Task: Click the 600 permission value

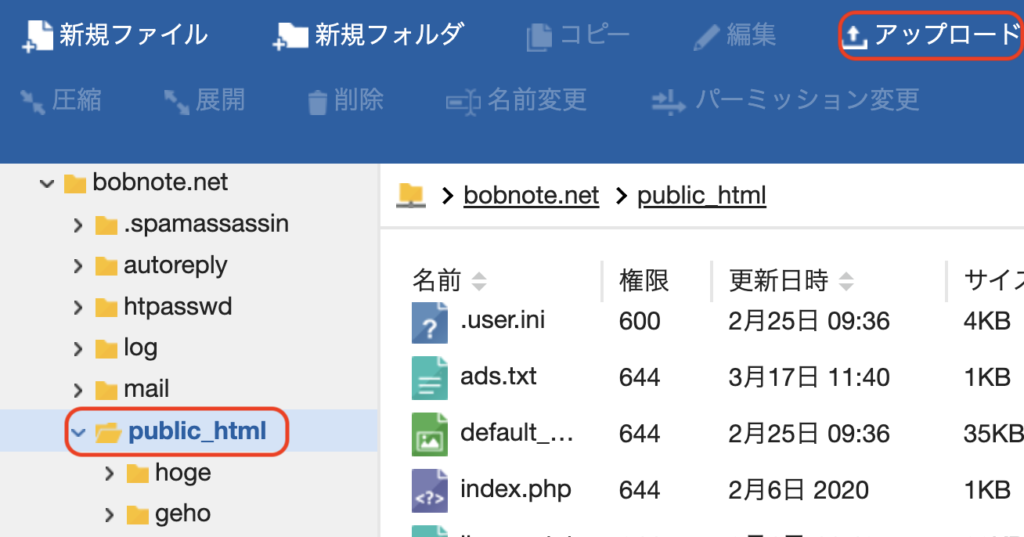Action: (x=639, y=321)
